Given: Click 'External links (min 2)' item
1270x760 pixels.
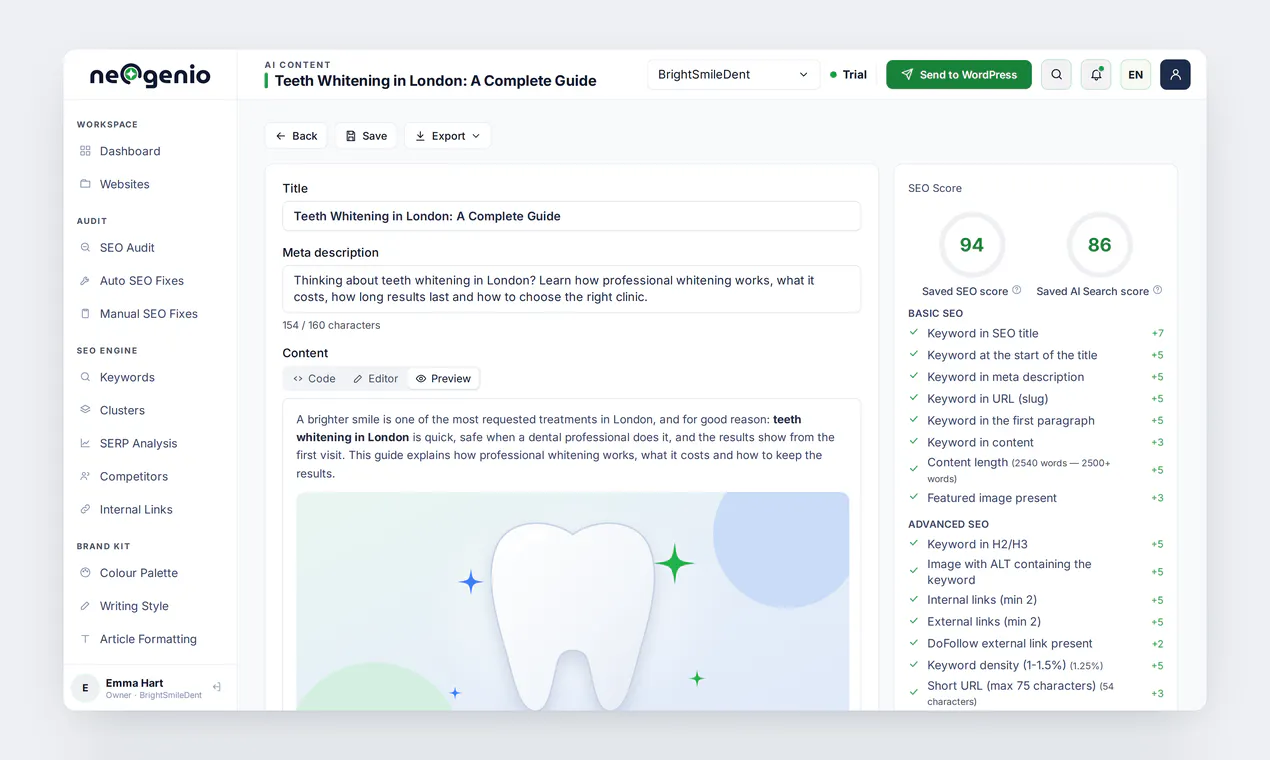Looking at the screenshot, I should click(1036, 622).
